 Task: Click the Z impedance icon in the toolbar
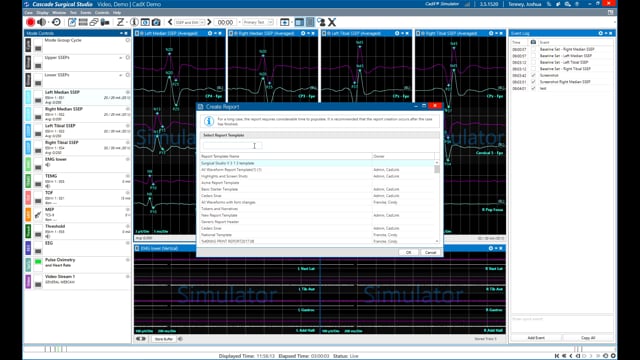[120, 22]
